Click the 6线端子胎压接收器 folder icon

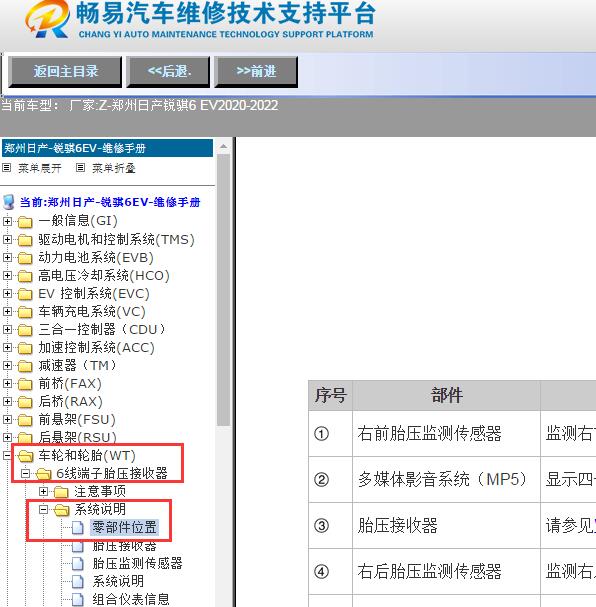coord(44,474)
